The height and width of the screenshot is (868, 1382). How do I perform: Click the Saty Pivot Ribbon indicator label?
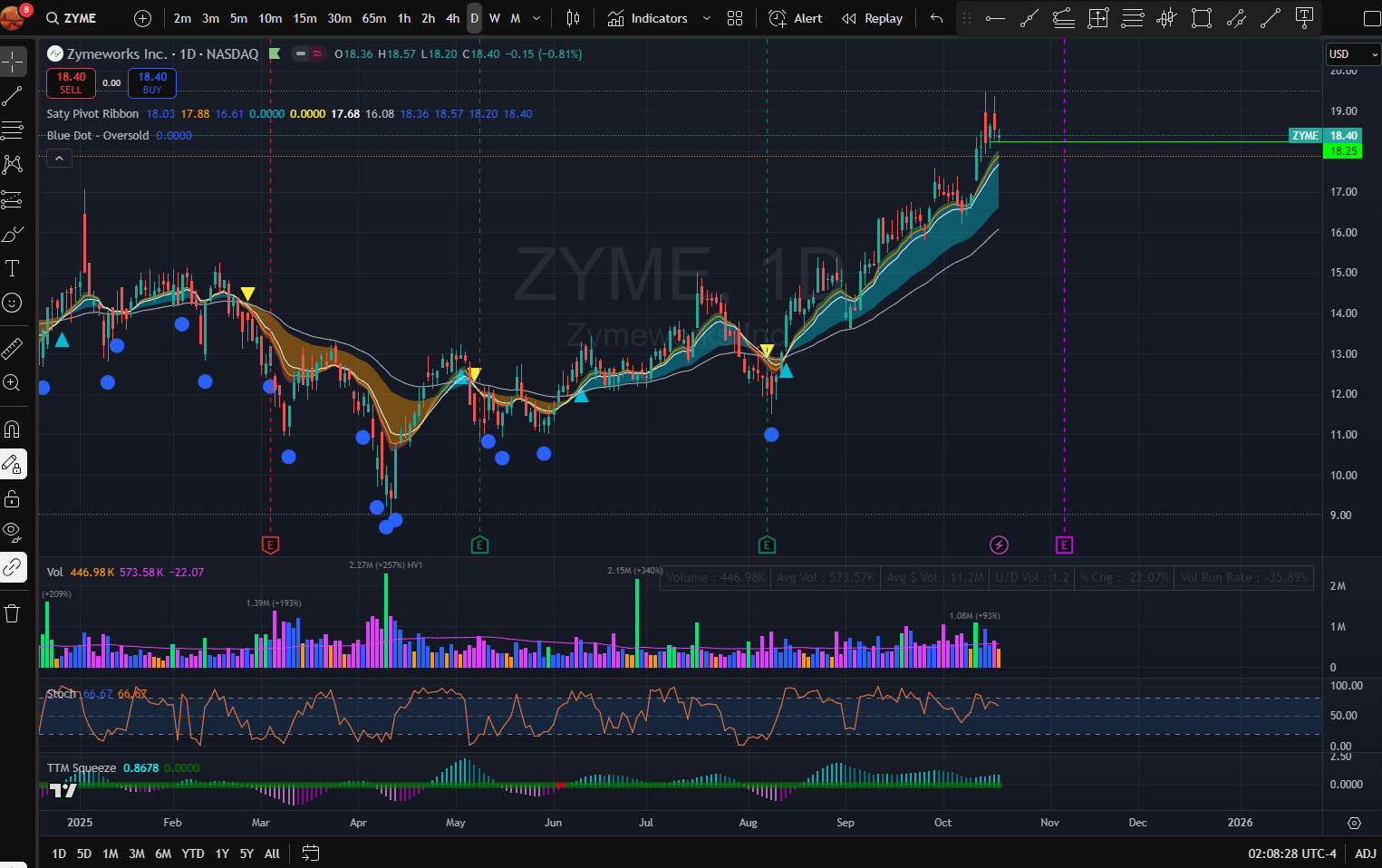click(92, 113)
